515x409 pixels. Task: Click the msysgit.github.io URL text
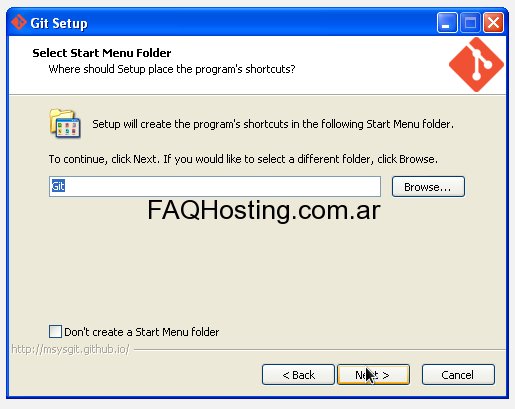(70, 349)
